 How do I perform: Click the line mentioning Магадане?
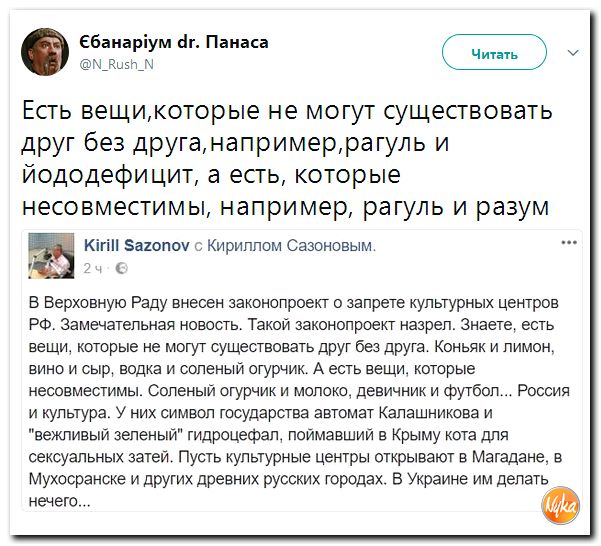tap(295, 457)
